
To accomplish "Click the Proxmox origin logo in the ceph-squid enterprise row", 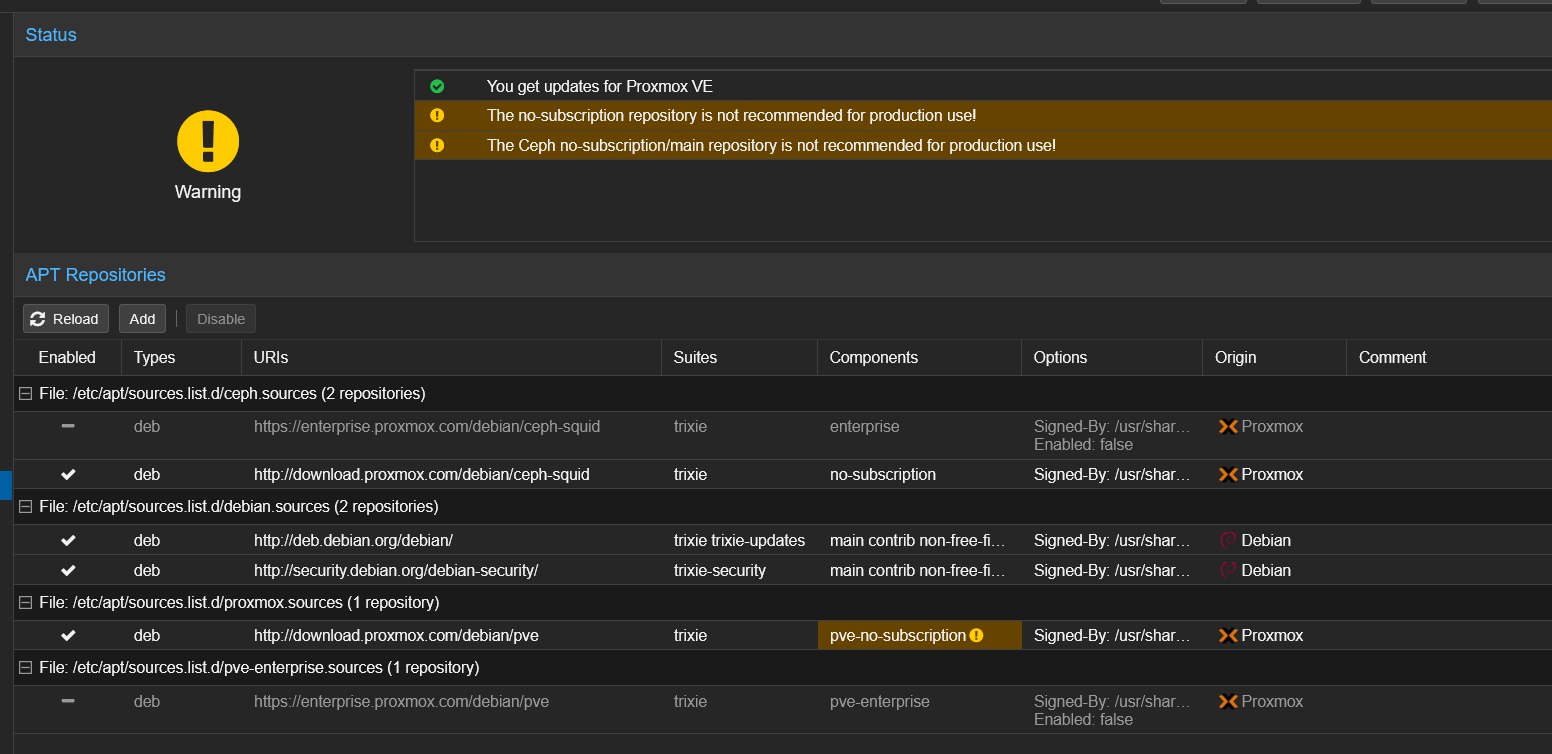I will (x=1228, y=426).
